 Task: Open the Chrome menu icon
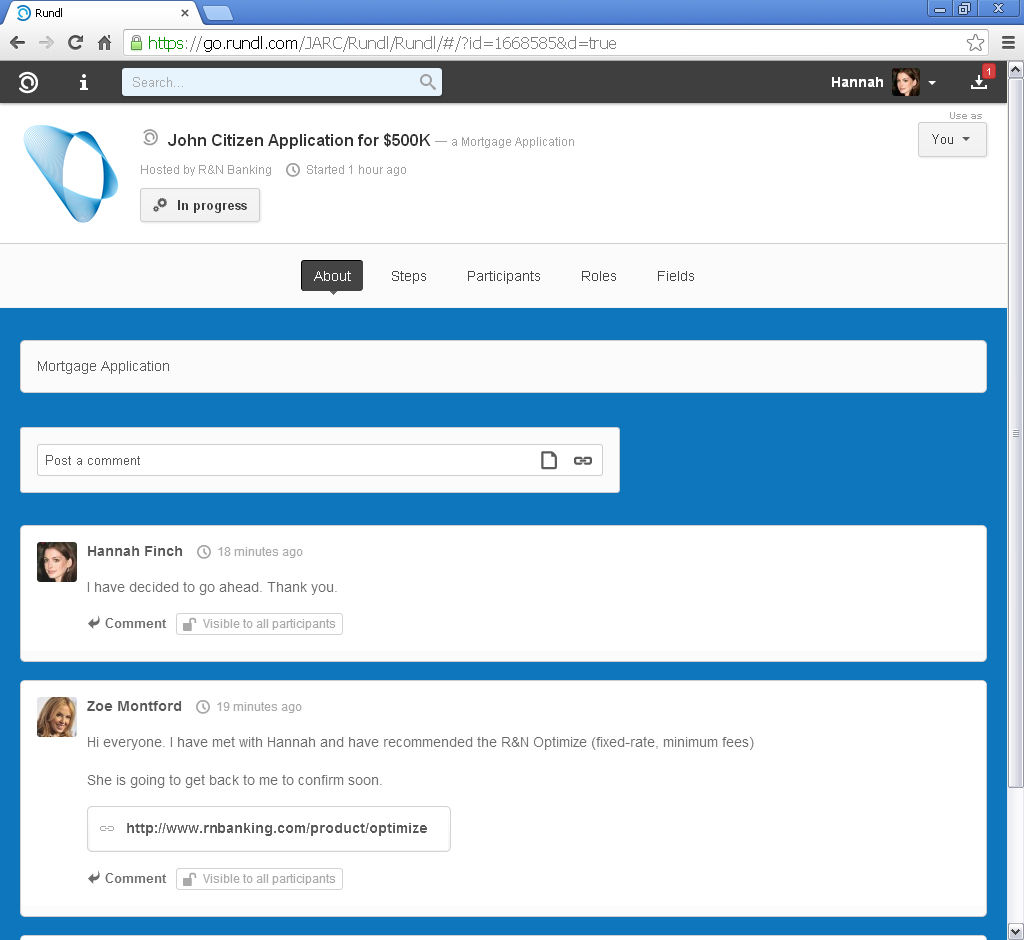click(1008, 43)
